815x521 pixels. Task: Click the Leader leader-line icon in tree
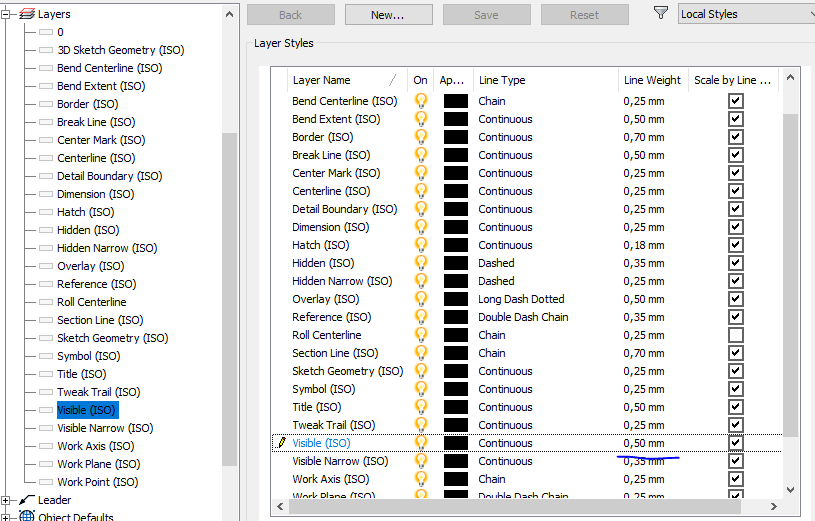tap(27, 500)
